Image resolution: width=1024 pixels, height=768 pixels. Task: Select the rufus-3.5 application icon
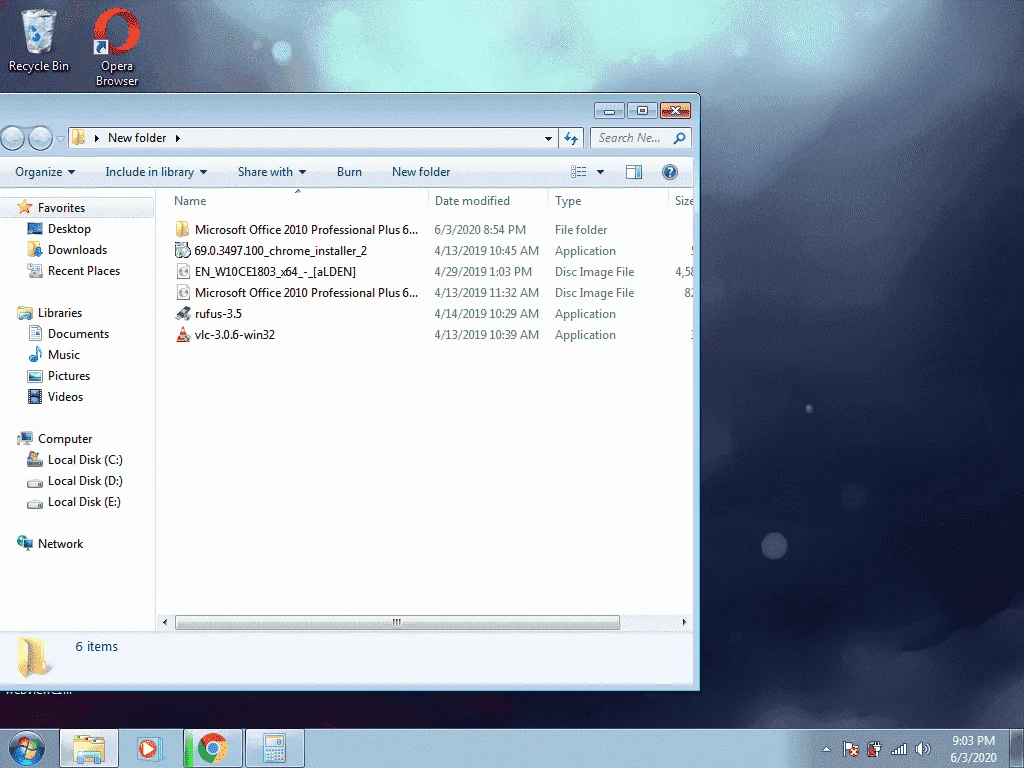pos(184,313)
